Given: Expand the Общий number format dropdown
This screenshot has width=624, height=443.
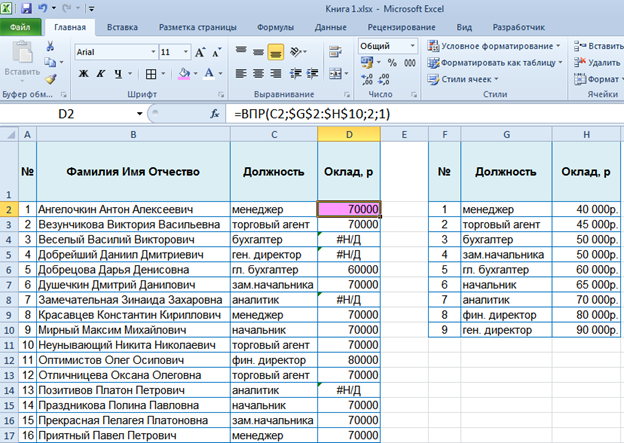Looking at the screenshot, I should pos(410,47).
